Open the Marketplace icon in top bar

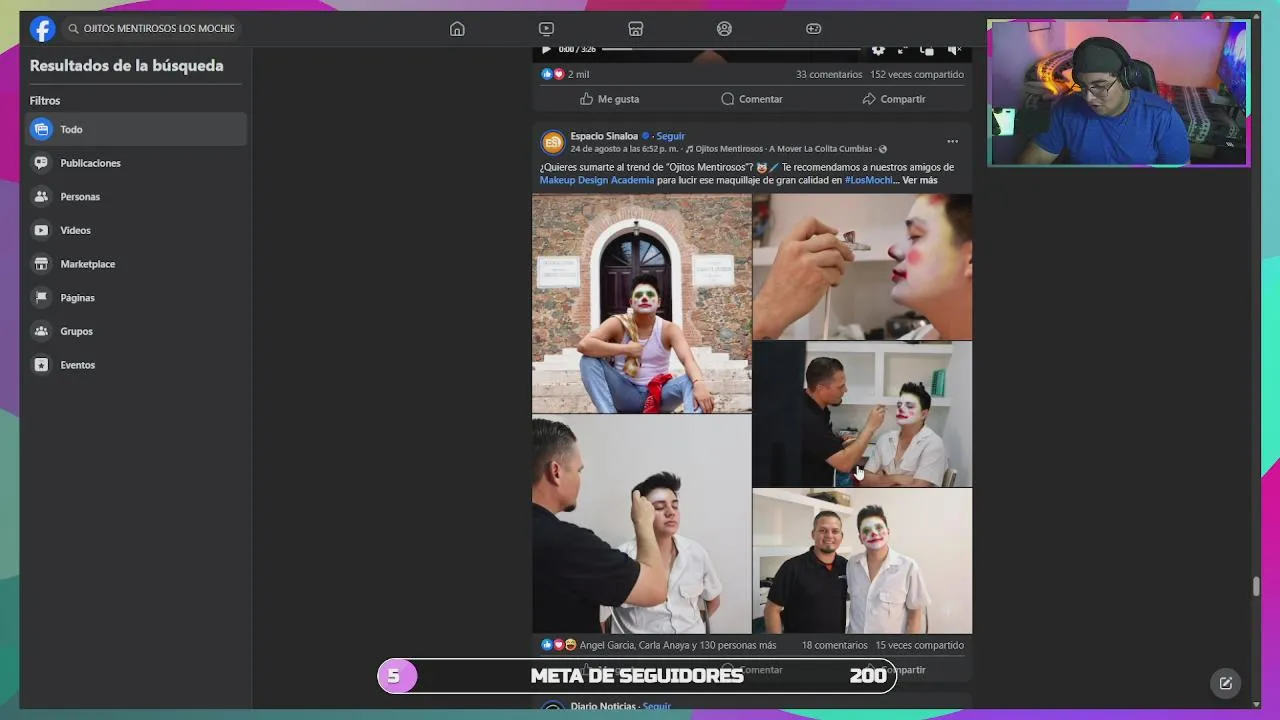pyautogui.click(x=635, y=29)
